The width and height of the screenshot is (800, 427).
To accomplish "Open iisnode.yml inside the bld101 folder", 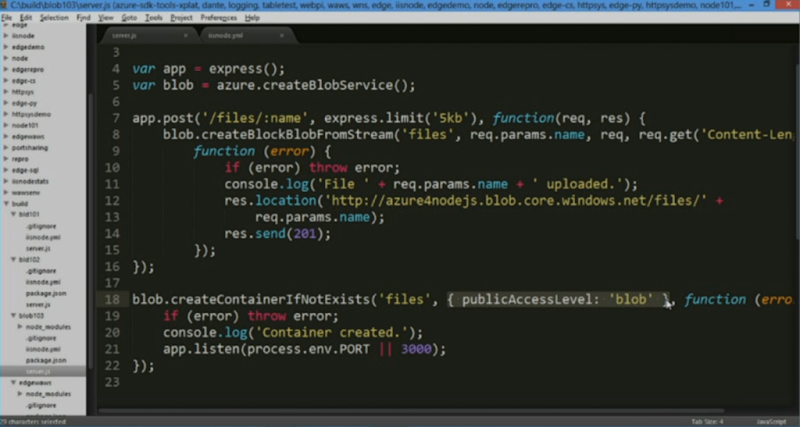I will click(x=43, y=237).
